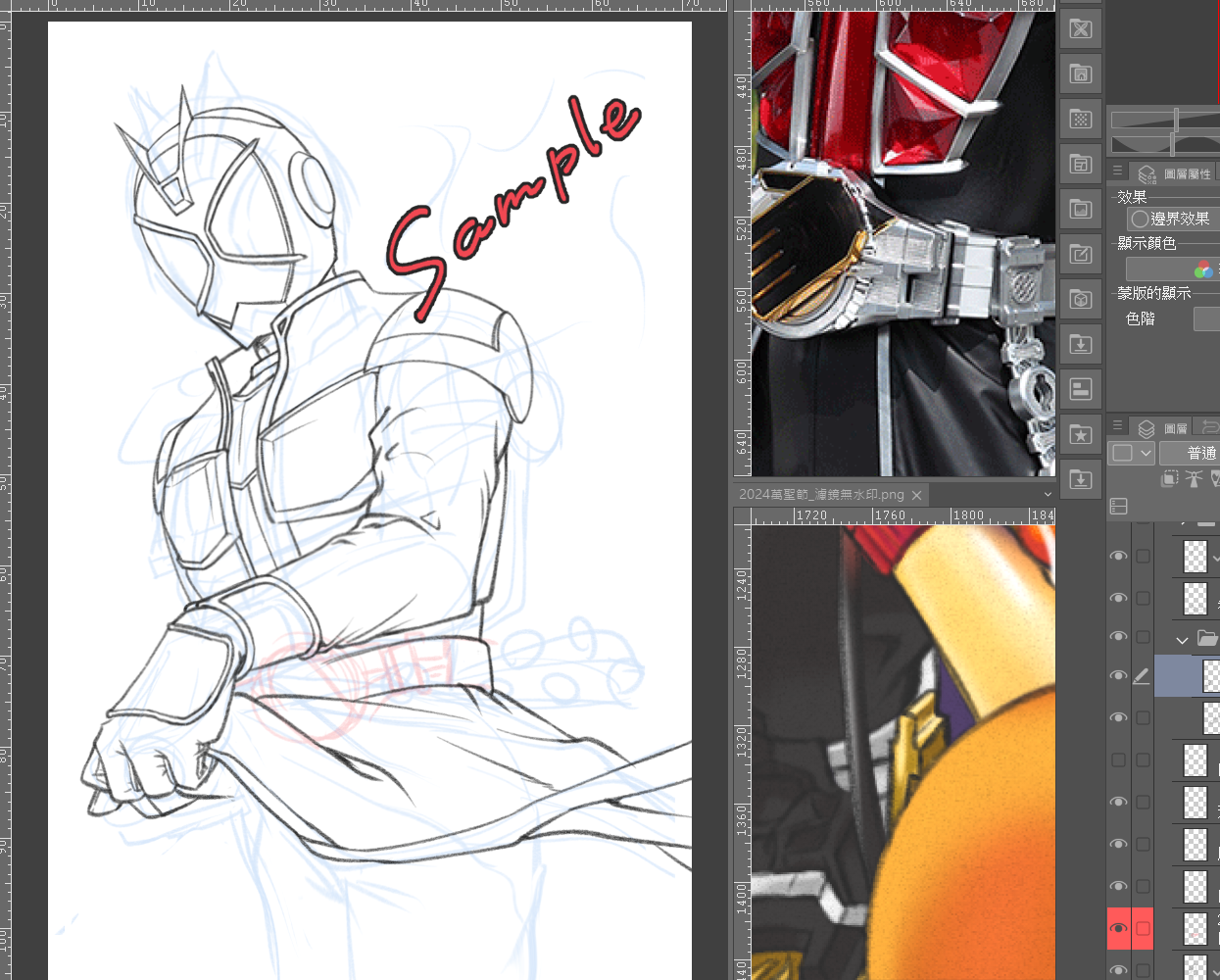The image size is (1220, 980).
Task: Toggle the eye on the layer folder row
Action: tap(1118, 637)
